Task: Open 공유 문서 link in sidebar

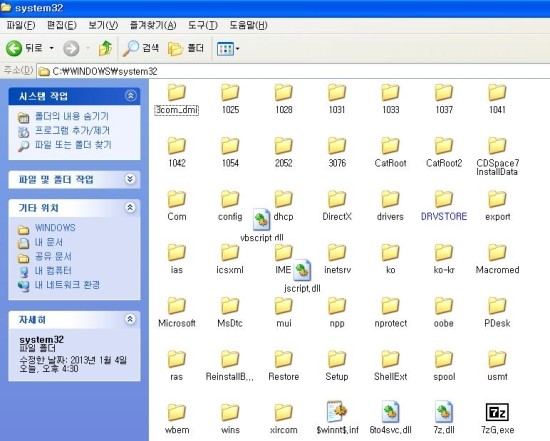Action: [53, 256]
